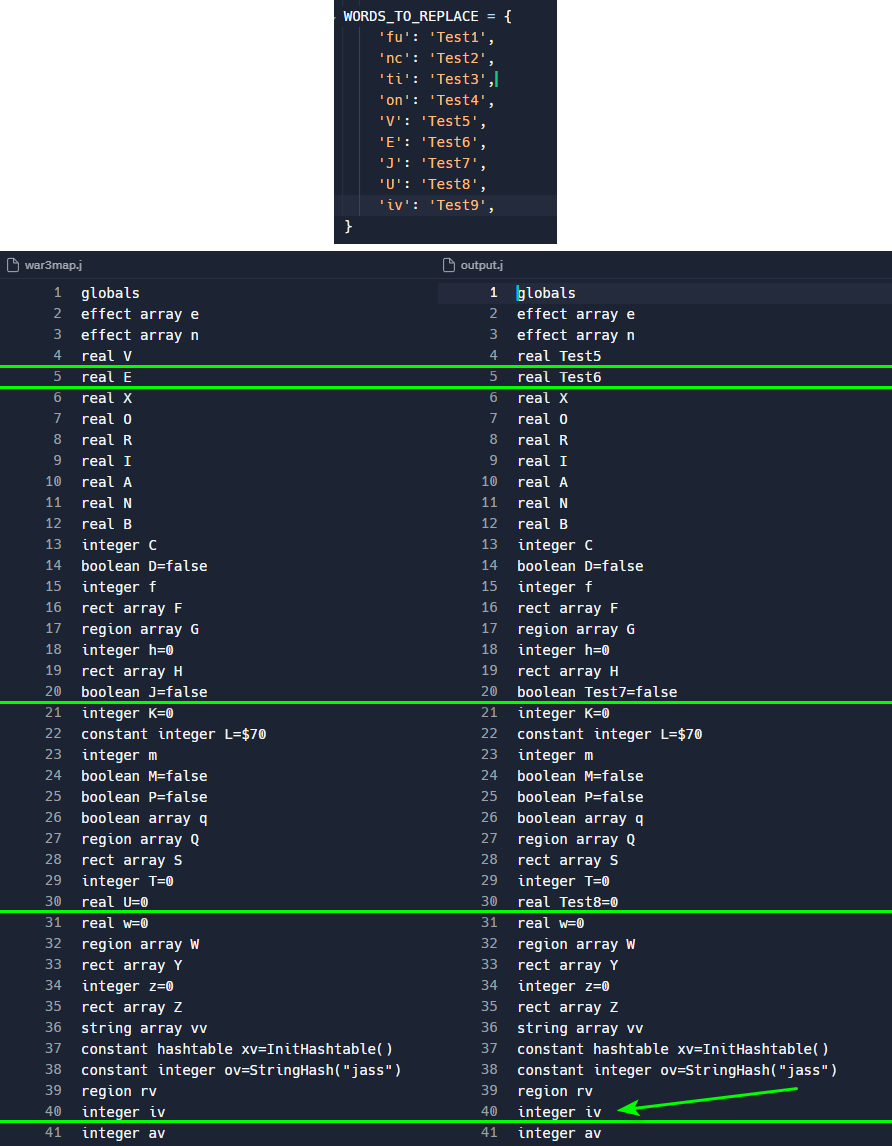Click the 'J': 'Test7' dictionary entry
Viewport: 892px width, 1146px height.
click(432, 163)
